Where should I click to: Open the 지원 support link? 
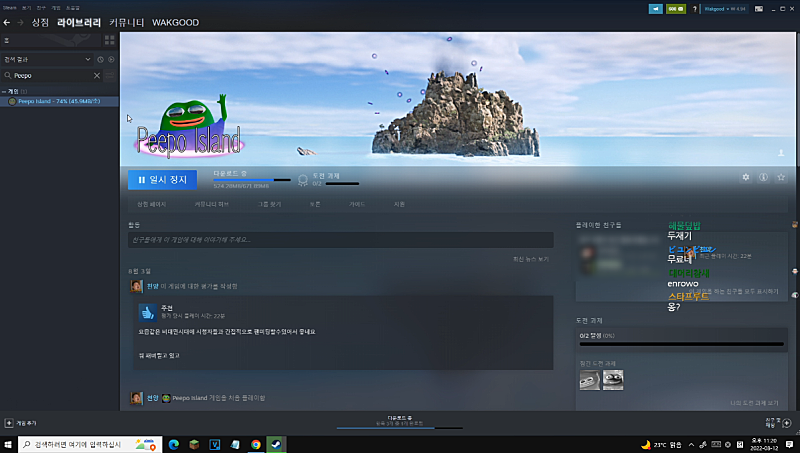click(399, 204)
